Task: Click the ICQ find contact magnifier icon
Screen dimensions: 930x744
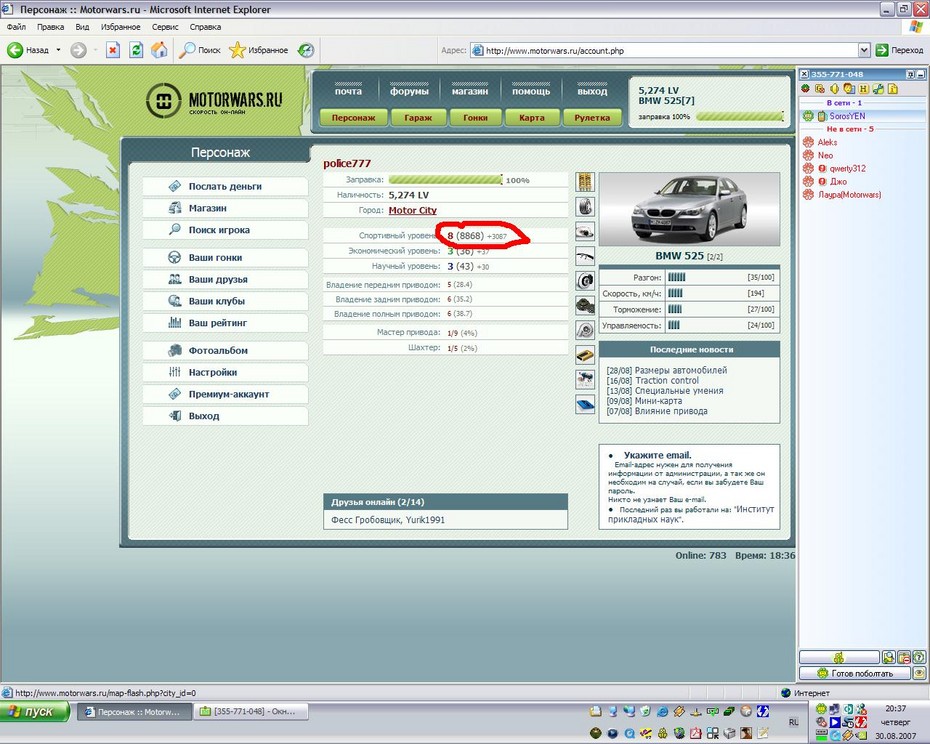Action: tap(888, 657)
